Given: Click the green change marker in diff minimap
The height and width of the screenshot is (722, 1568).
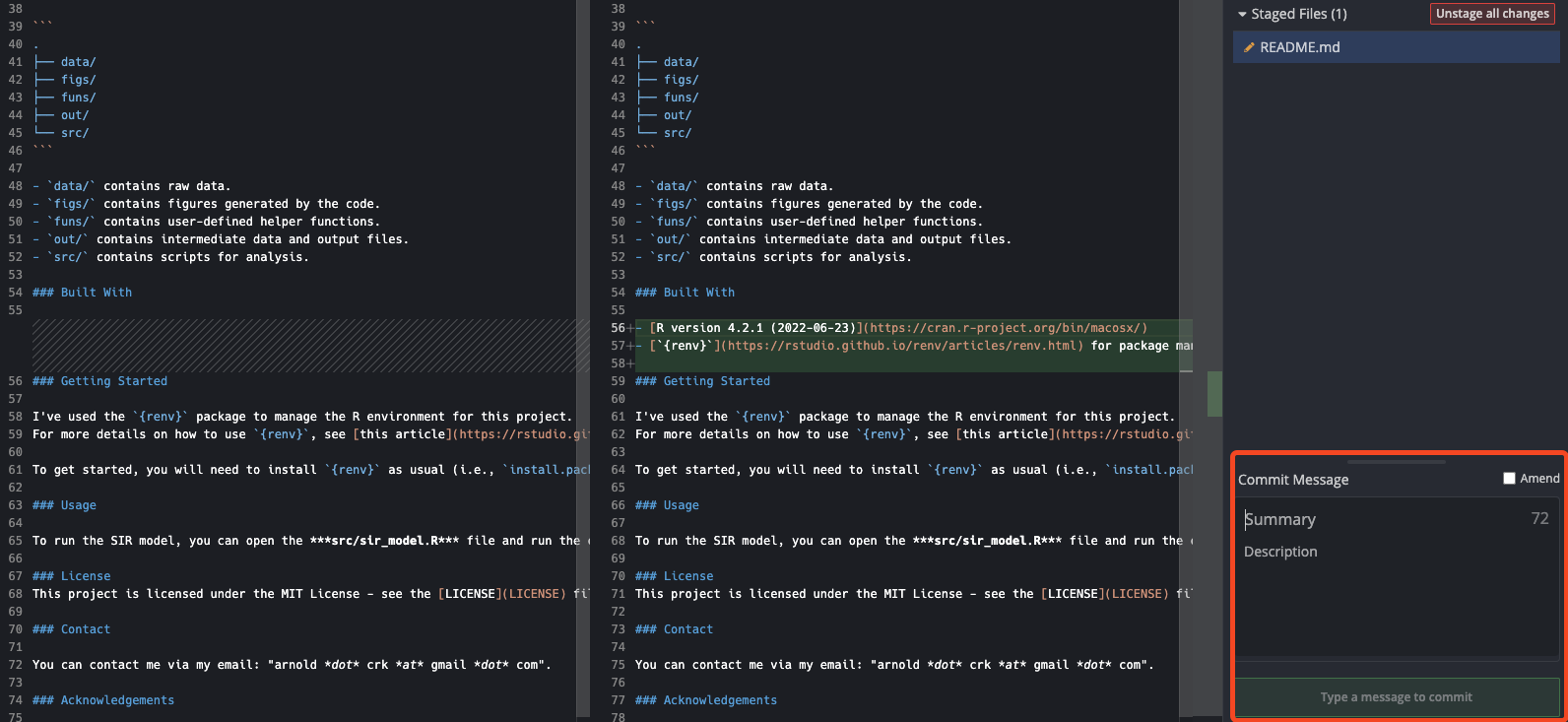Looking at the screenshot, I should pyautogui.click(x=1214, y=394).
